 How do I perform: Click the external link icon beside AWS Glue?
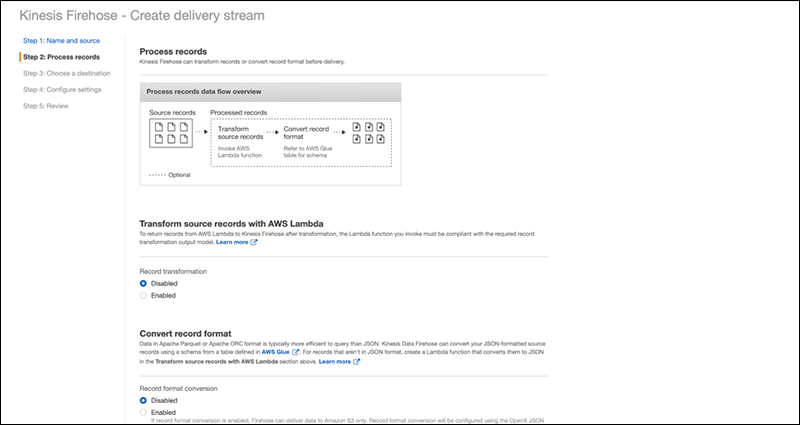(295, 352)
